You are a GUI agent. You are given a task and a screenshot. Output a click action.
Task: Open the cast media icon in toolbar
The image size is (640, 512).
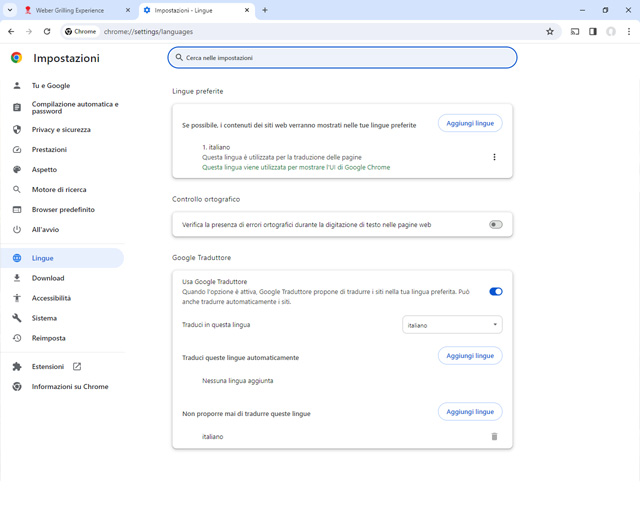[575, 31]
